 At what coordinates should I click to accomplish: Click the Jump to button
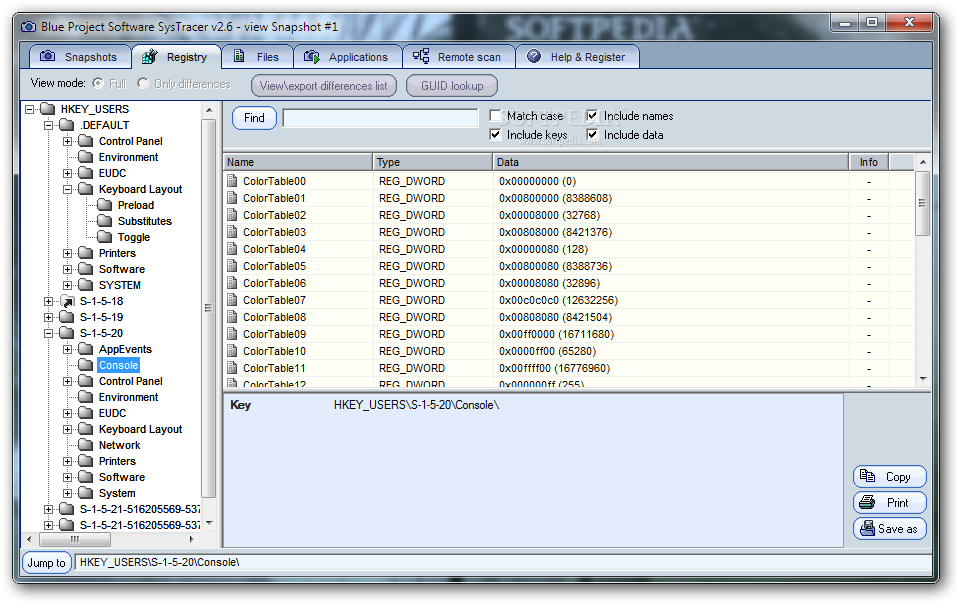47,562
